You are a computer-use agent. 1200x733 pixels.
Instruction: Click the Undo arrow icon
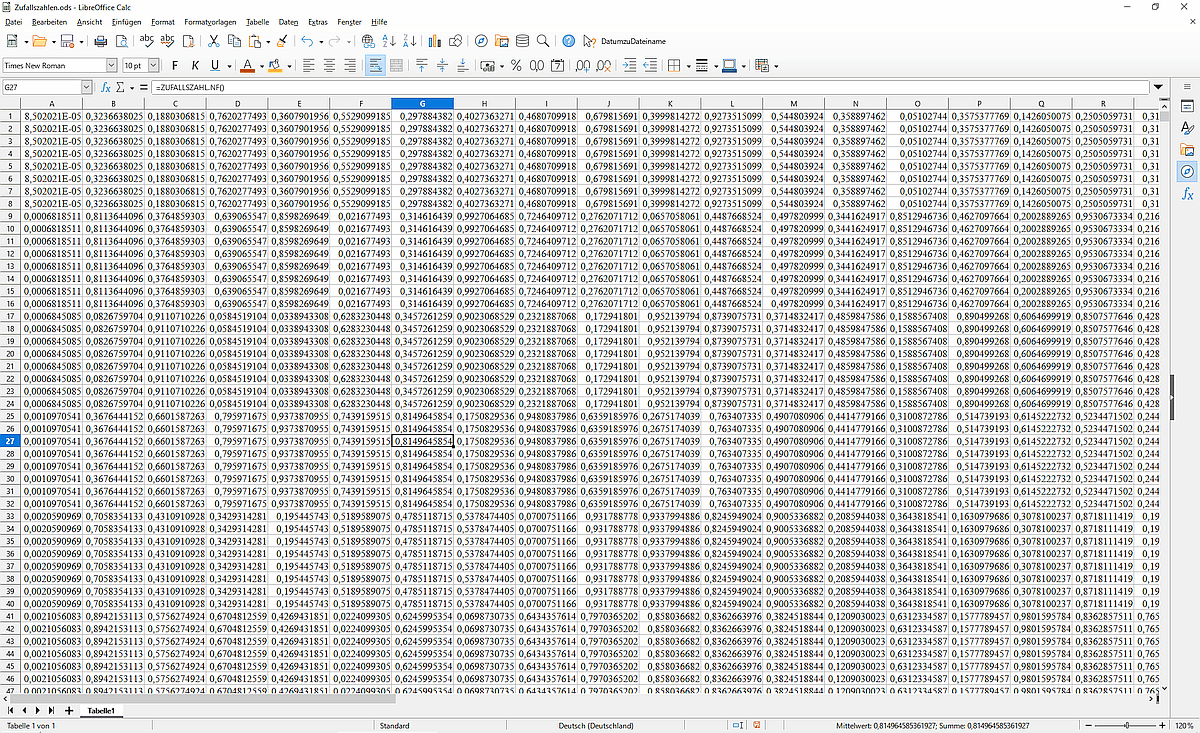point(306,41)
